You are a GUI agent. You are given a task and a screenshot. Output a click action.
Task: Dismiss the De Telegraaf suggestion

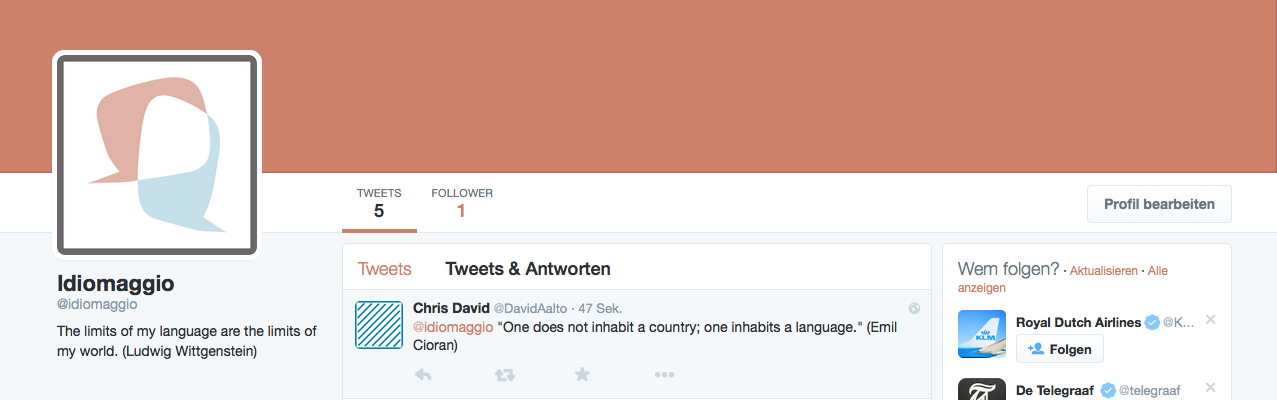point(1210,387)
